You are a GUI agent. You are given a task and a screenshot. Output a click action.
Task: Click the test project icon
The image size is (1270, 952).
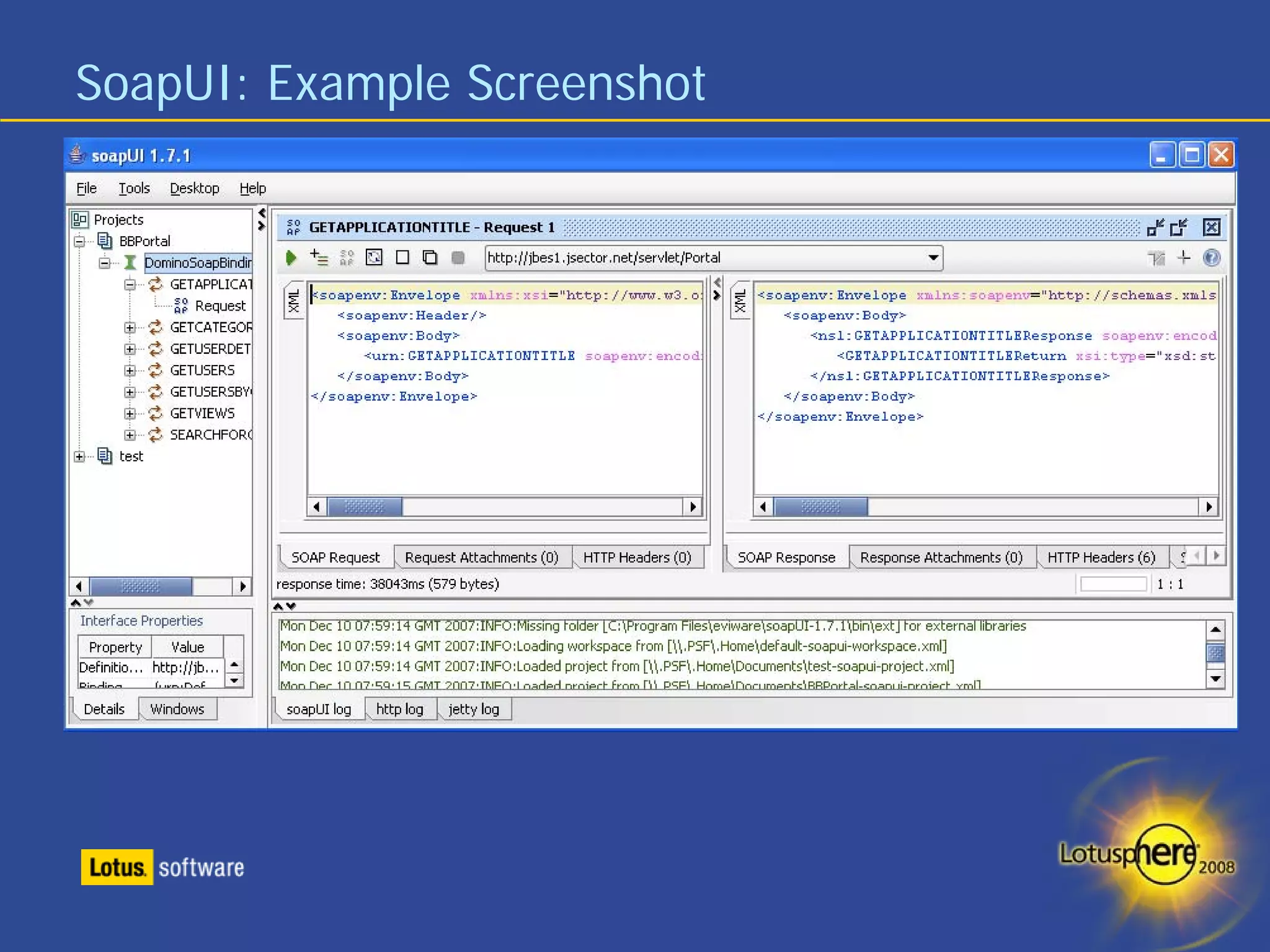[x=105, y=456]
